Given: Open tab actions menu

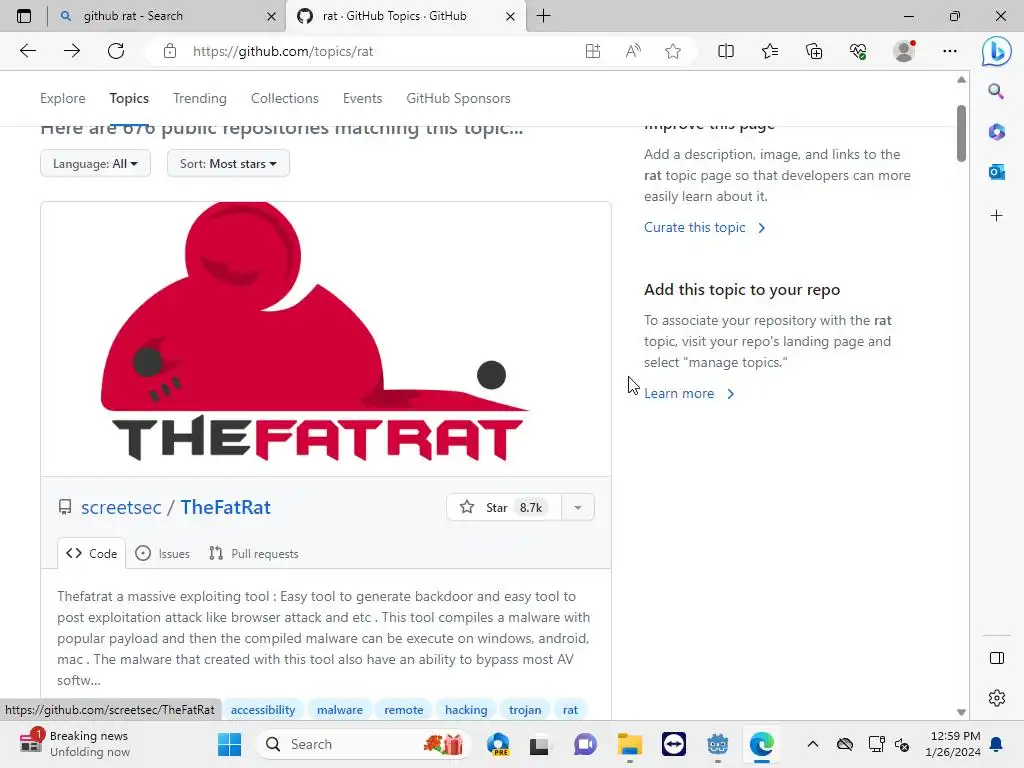Looking at the screenshot, I should tap(24, 16).
